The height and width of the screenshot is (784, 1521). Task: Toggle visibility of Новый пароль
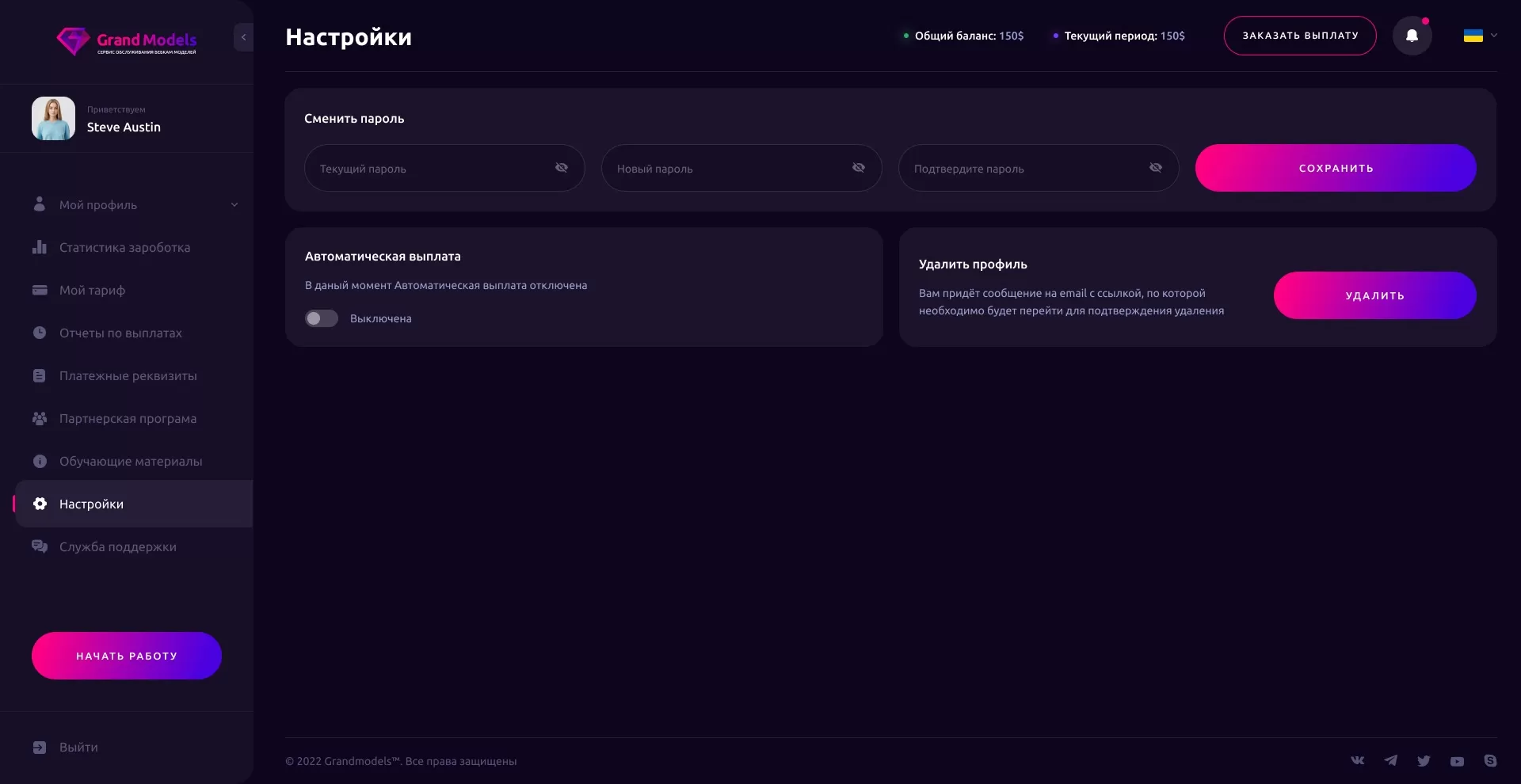859,167
